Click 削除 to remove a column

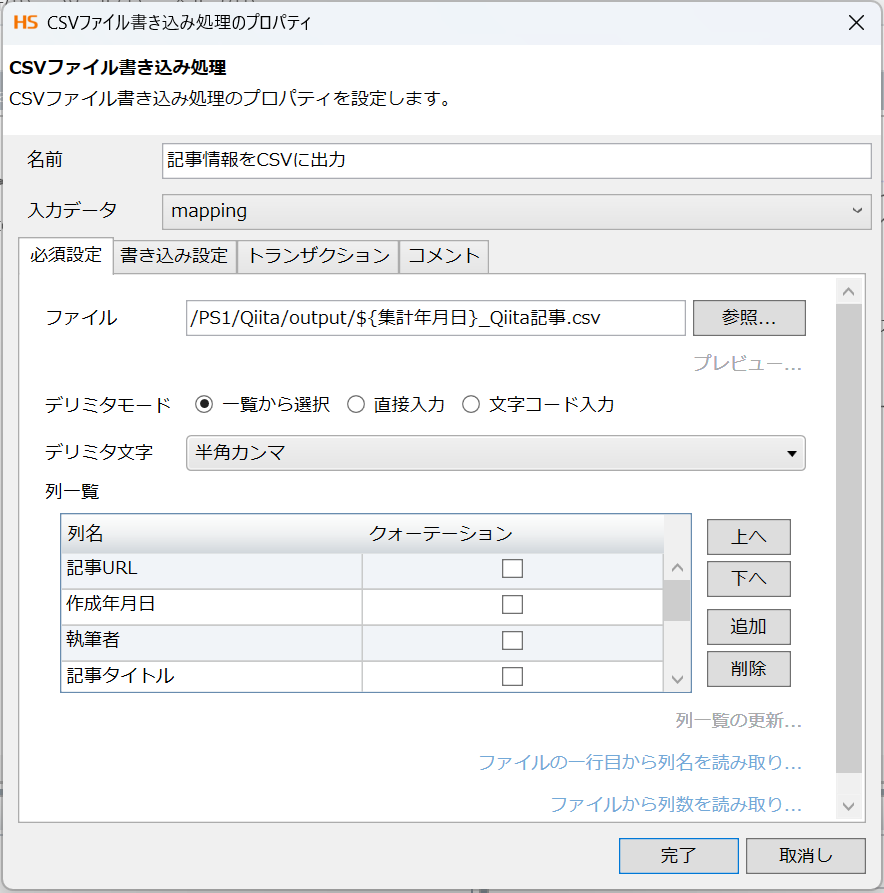click(748, 668)
